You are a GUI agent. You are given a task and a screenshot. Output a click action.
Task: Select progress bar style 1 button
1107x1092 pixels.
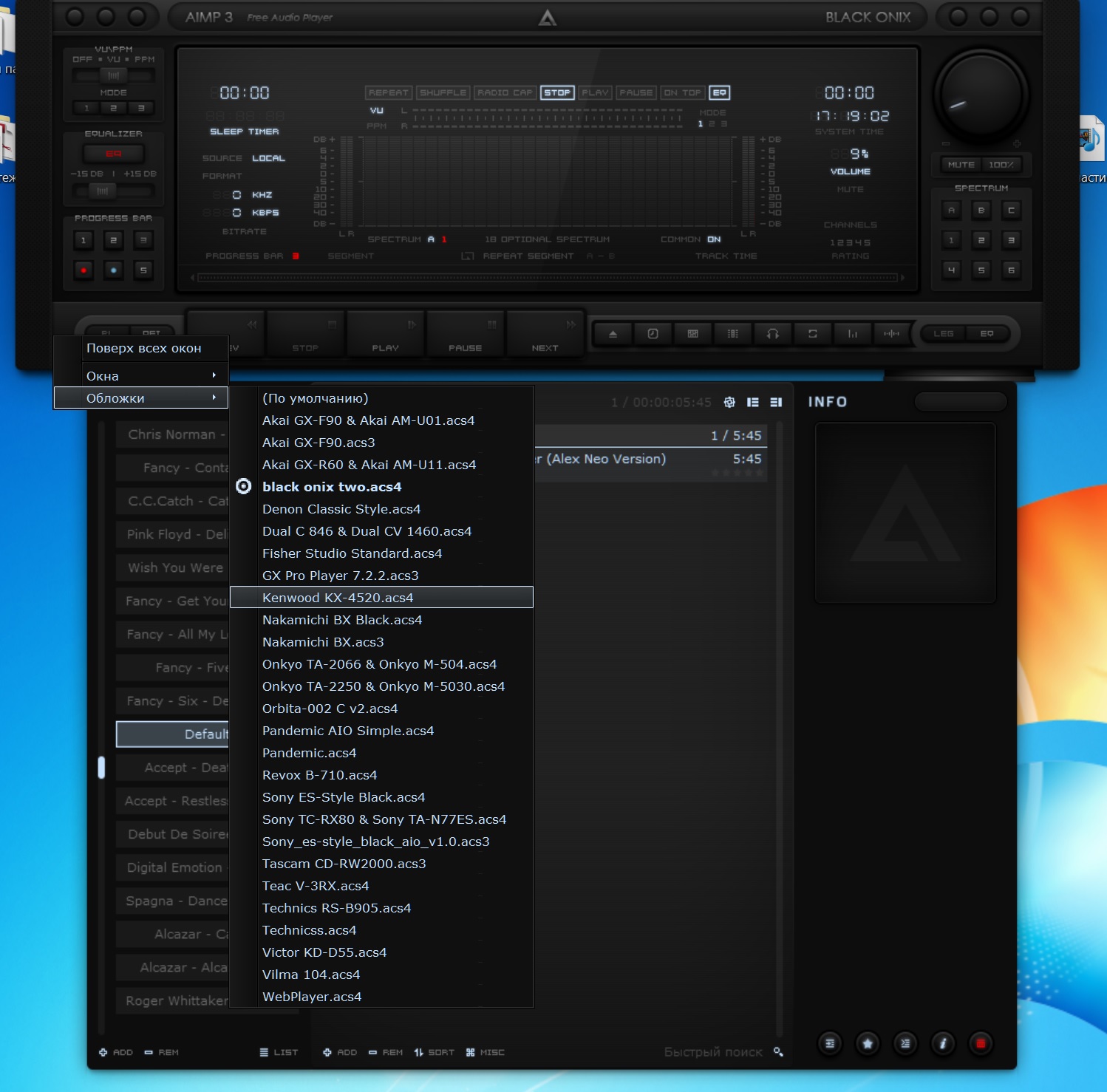pyautogui.click(x=84, y=240)
